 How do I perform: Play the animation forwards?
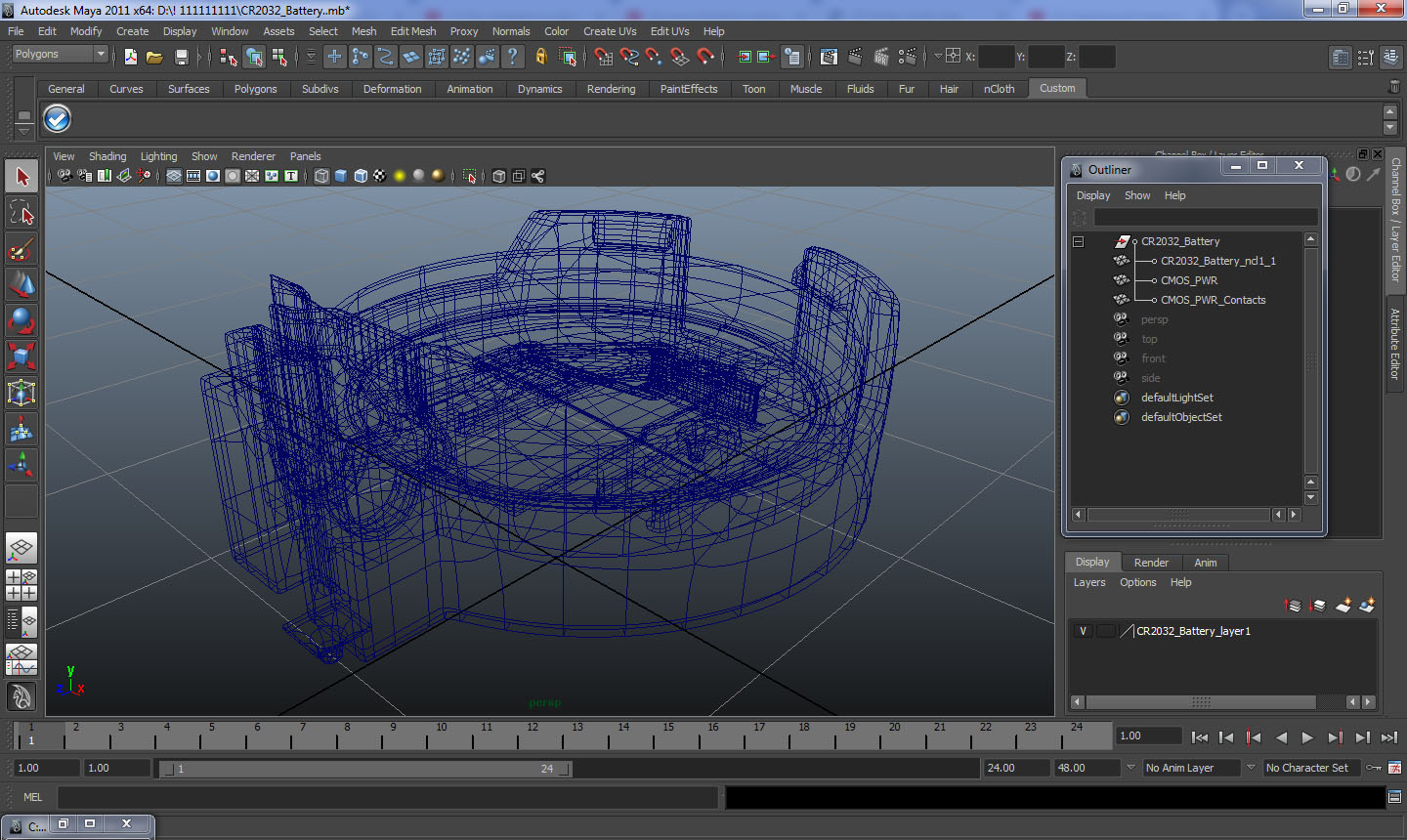tap(1307, 737)
